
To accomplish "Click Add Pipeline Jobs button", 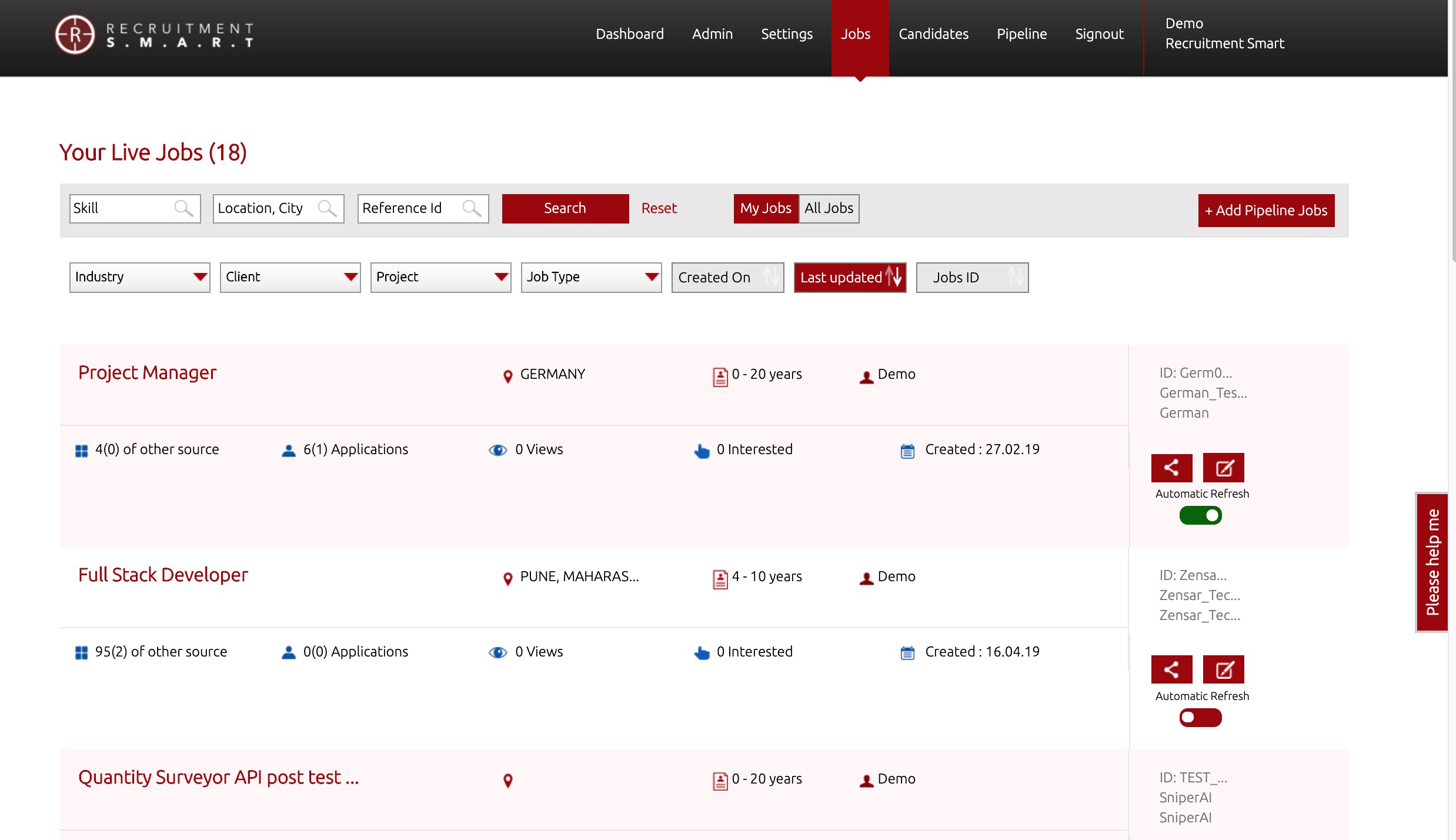I will click(1266, 210).
